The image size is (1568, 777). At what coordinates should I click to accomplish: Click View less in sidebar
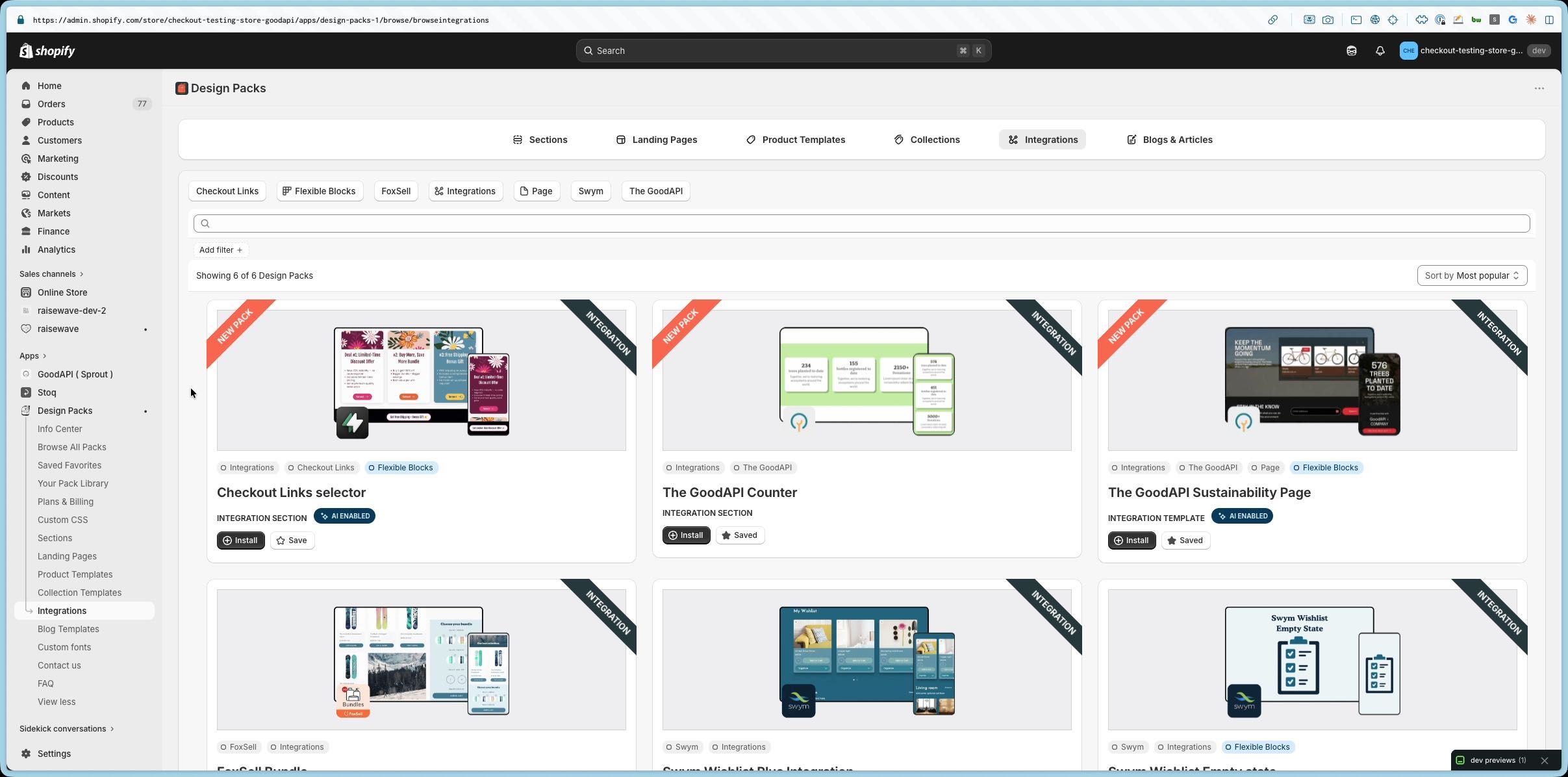tap(56, 702)
